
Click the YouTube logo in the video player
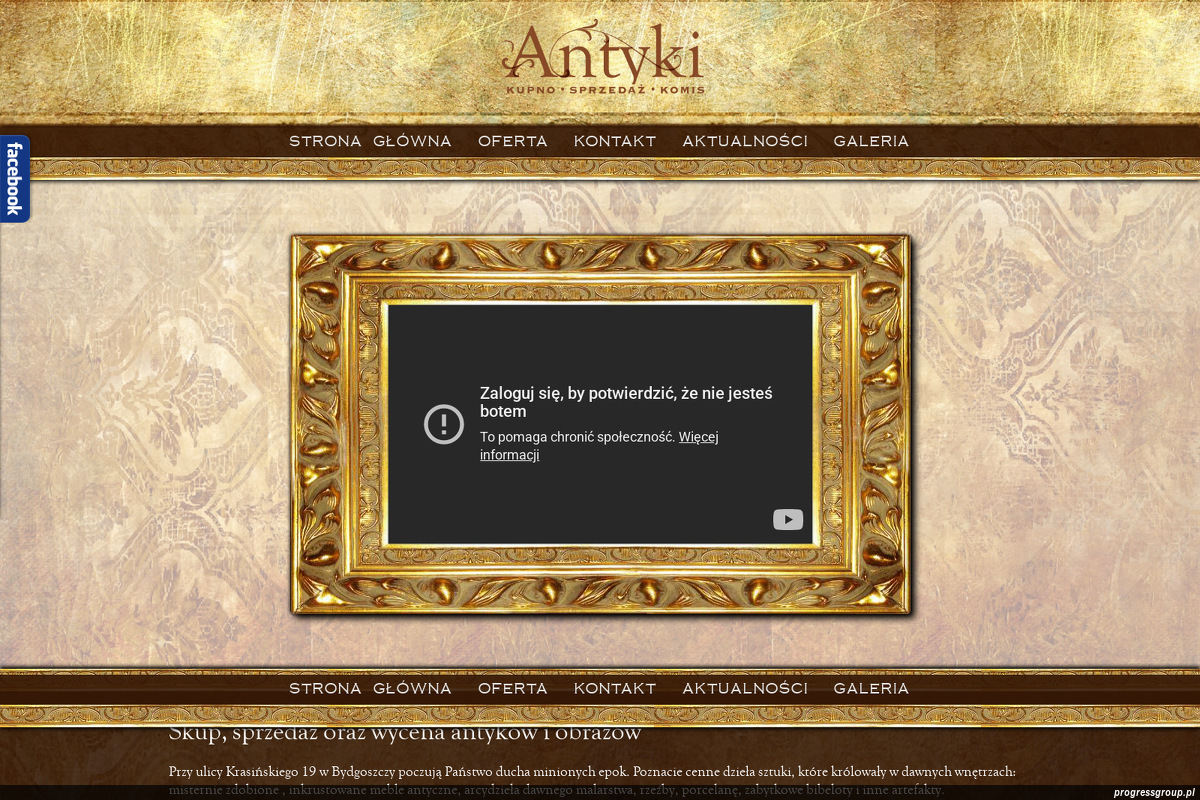pyautogui.click(x=787, y=519)
